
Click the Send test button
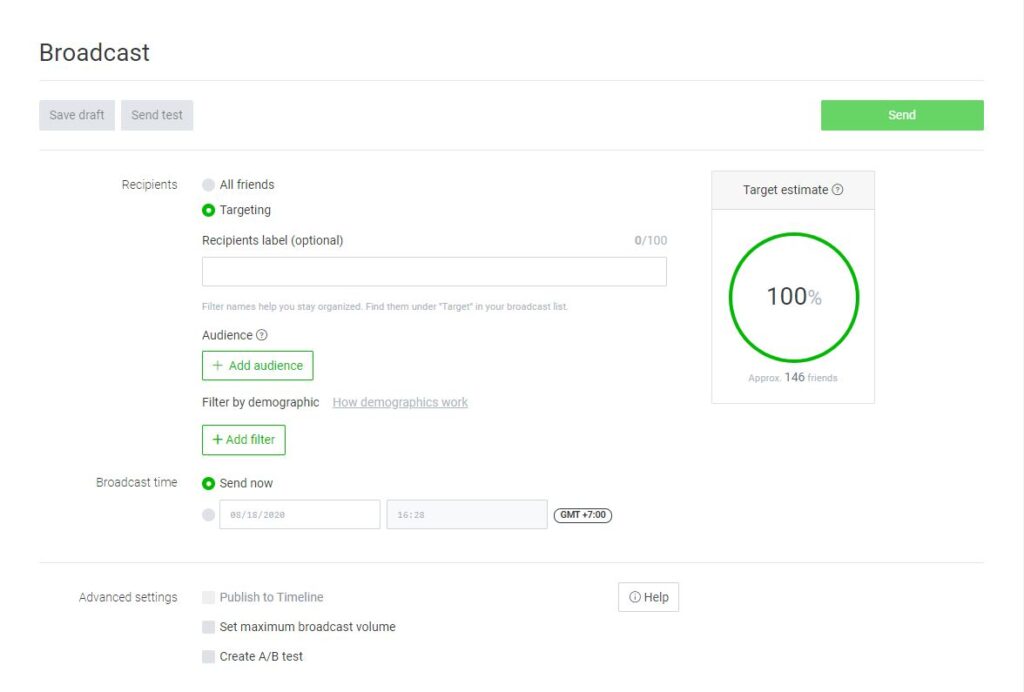tap(156, 114)
